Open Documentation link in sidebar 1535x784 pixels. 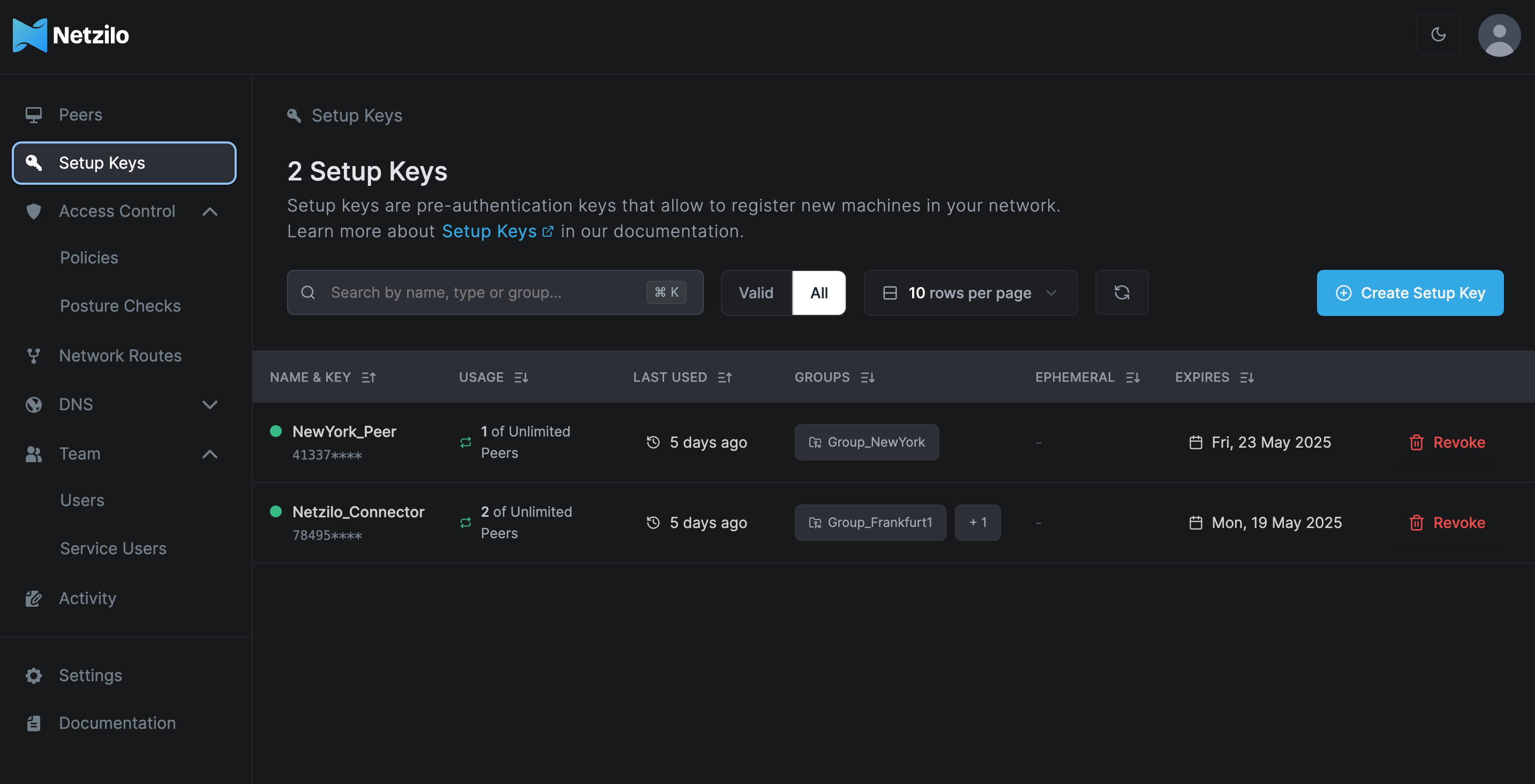point(117,723)
